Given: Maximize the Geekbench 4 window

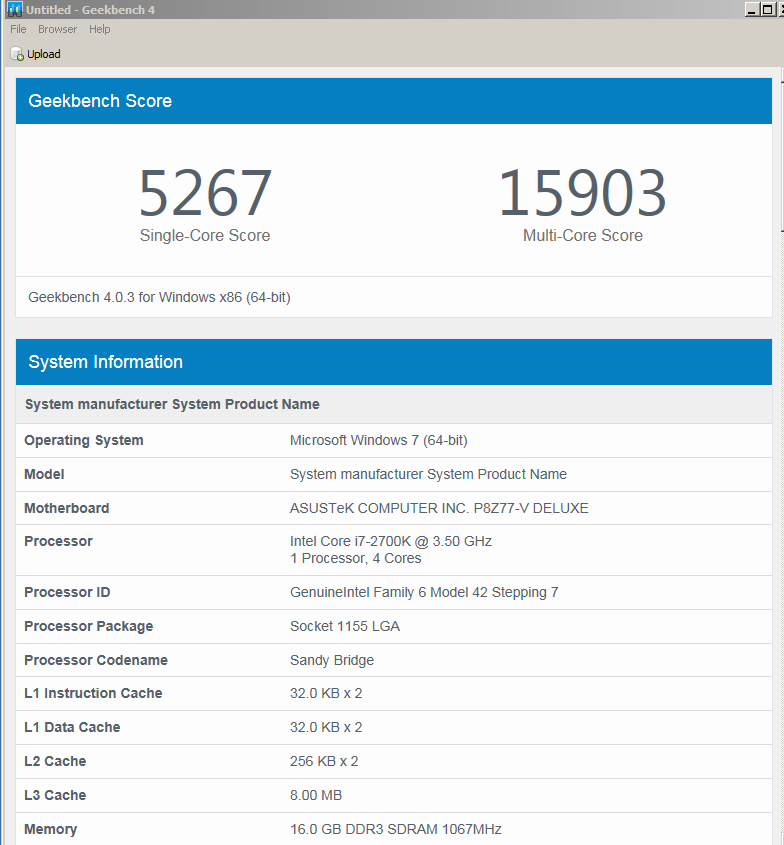Looking at the screenshot, I should coord(767,9).
